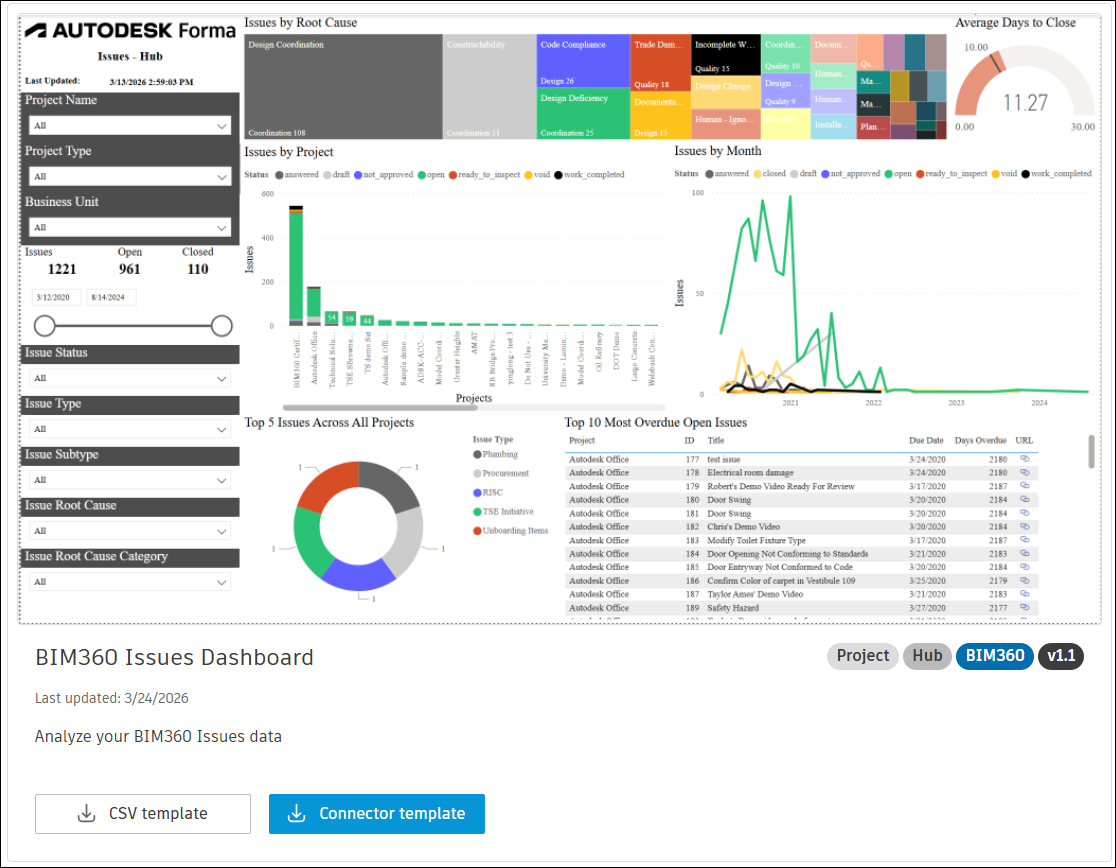Click the average days gauge value 11.27
1116x868 pixels.
pyautogui.click(x=1025, y=103)
